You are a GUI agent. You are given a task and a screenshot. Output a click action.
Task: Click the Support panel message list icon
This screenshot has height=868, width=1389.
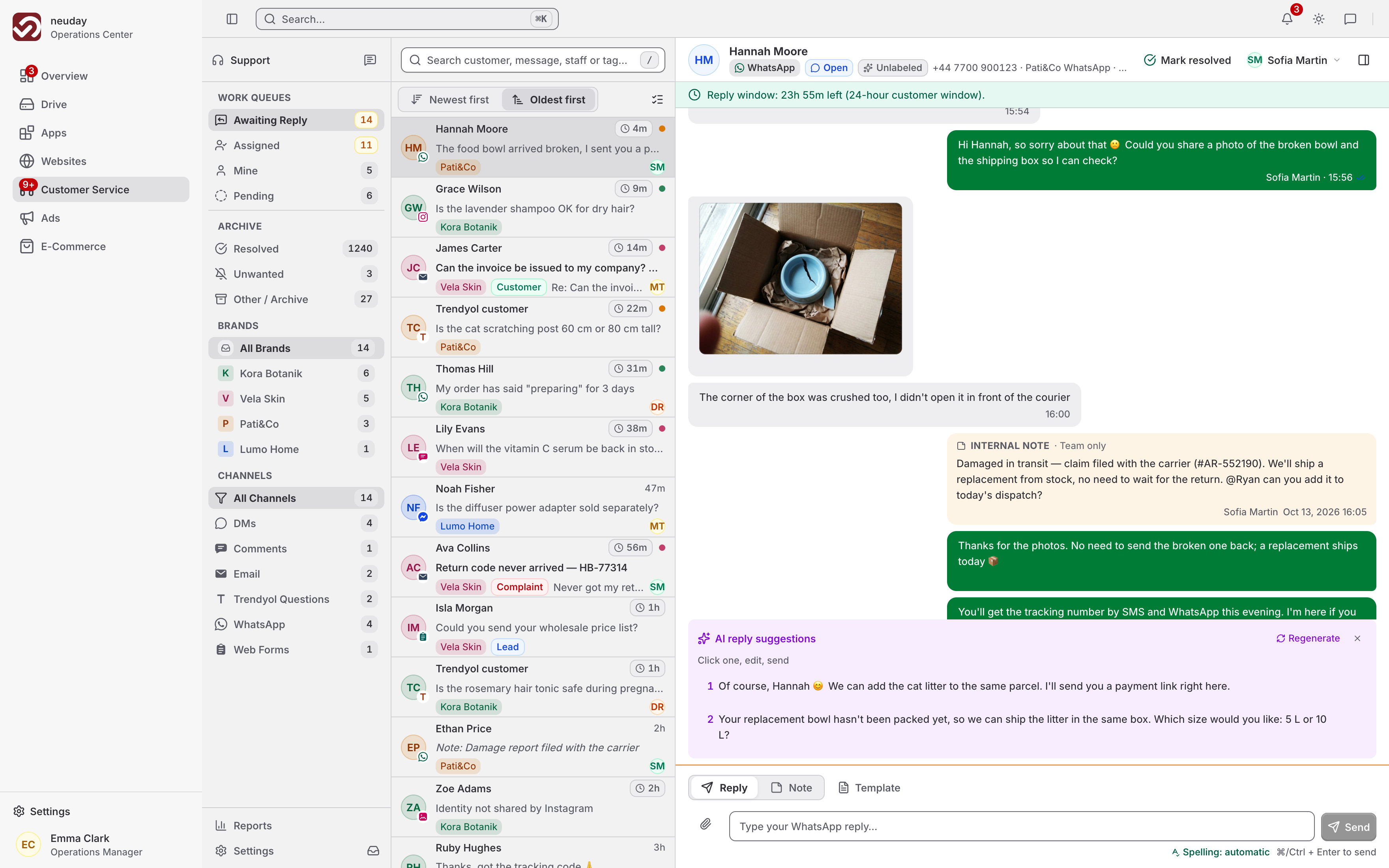pyautogui.click(x=370, y=60)
